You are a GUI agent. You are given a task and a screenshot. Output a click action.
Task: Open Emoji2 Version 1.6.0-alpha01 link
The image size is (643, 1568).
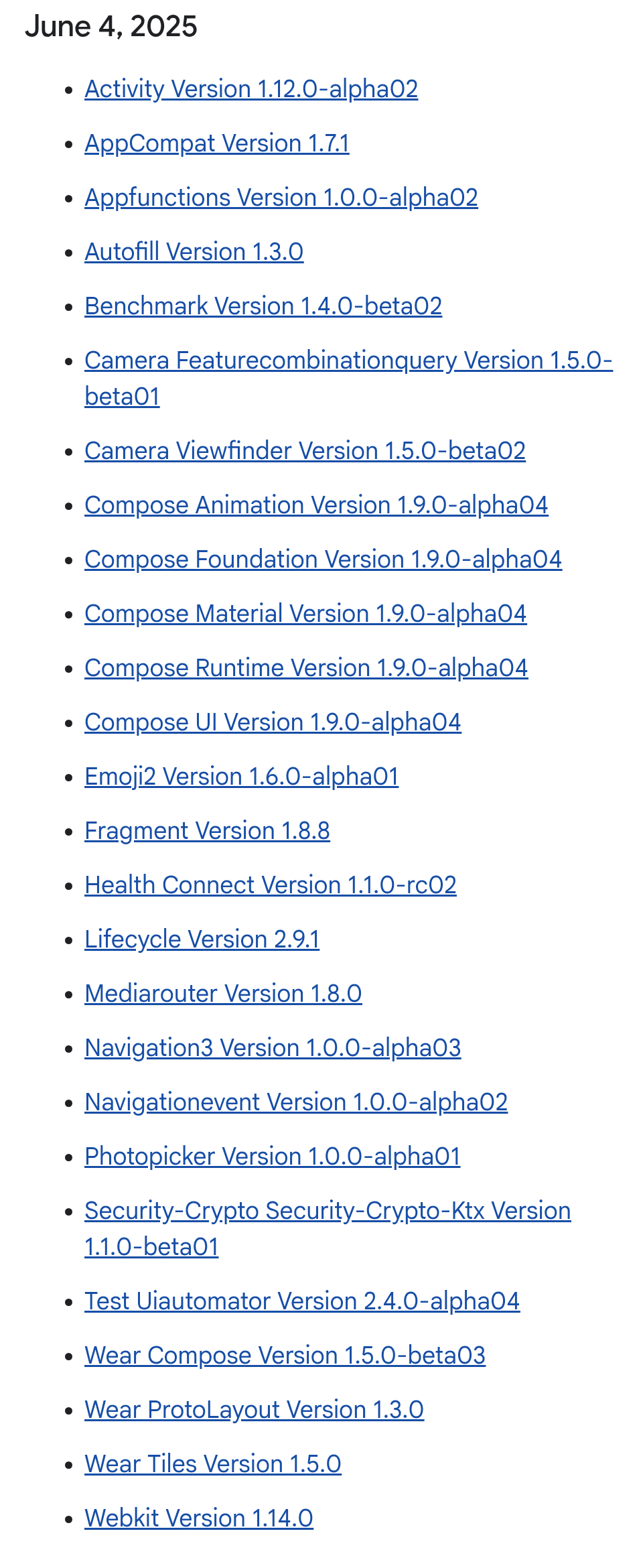(x=242, y=777)
